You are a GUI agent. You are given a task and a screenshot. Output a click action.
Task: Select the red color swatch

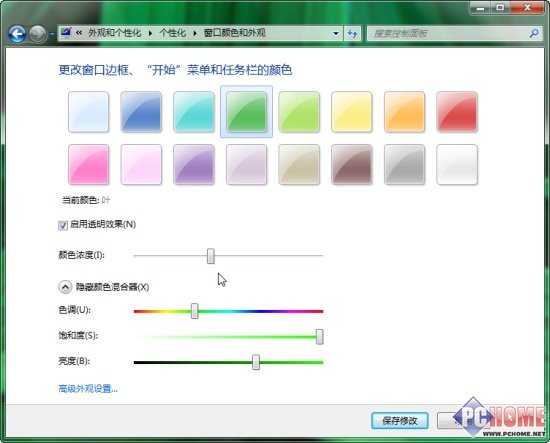click(x=457, y=112)
